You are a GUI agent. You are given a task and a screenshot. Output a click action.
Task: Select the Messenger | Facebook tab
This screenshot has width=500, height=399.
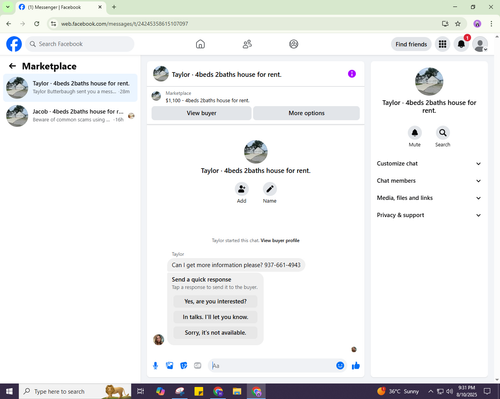[60, 7]
